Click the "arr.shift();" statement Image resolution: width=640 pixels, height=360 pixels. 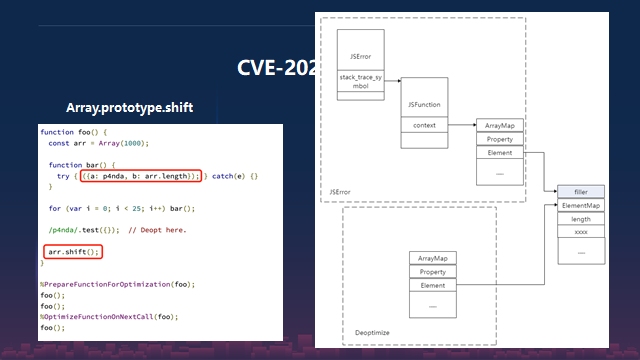pos(73,252)
